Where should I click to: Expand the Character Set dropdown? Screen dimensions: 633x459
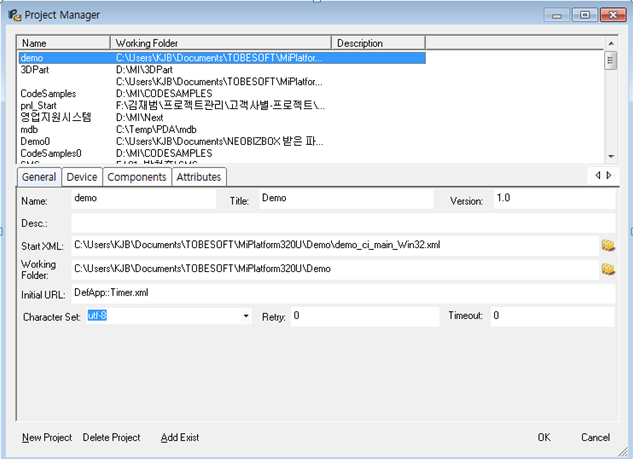click(x=246, y=317)
